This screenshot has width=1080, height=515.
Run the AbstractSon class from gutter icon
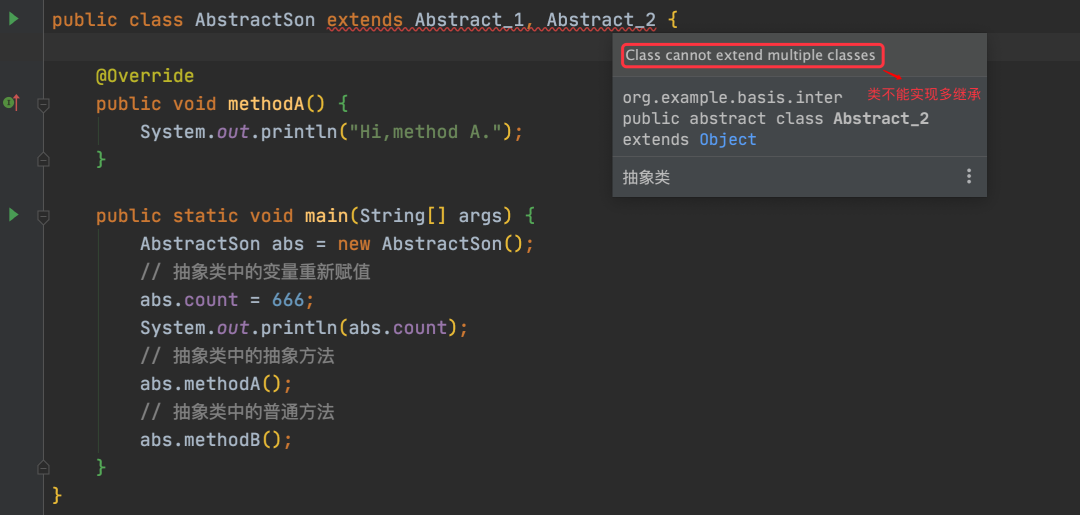point(14,19)
